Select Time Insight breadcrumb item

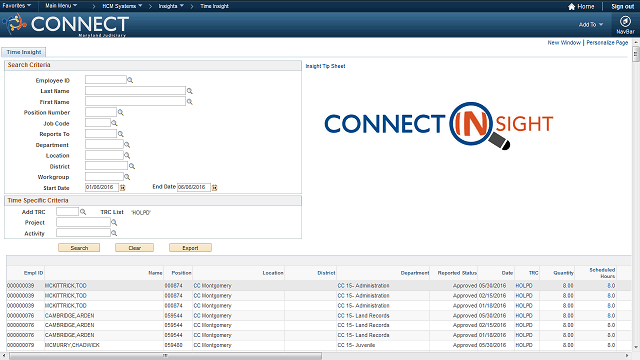pyautogui.click(x=214, y=6)
